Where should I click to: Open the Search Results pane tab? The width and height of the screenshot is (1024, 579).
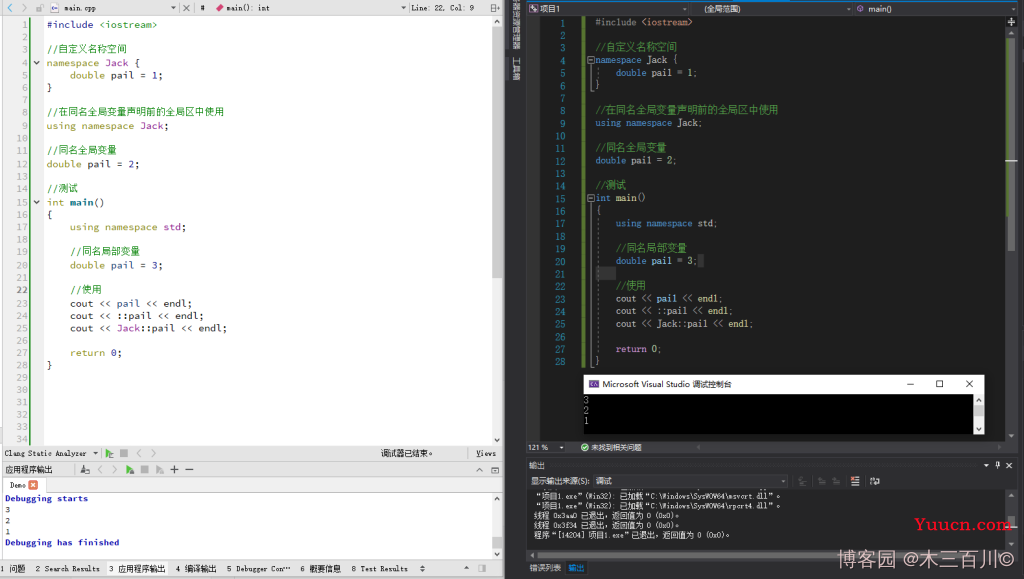pyautogui.click(x=68, y=569)
